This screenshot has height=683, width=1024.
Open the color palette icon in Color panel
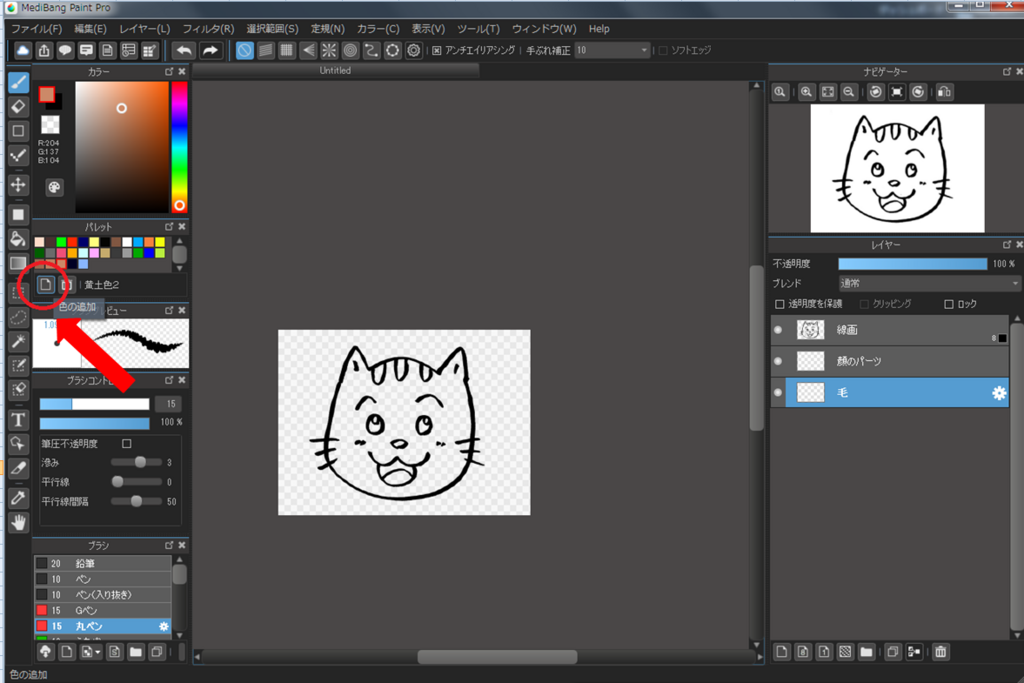54,188
